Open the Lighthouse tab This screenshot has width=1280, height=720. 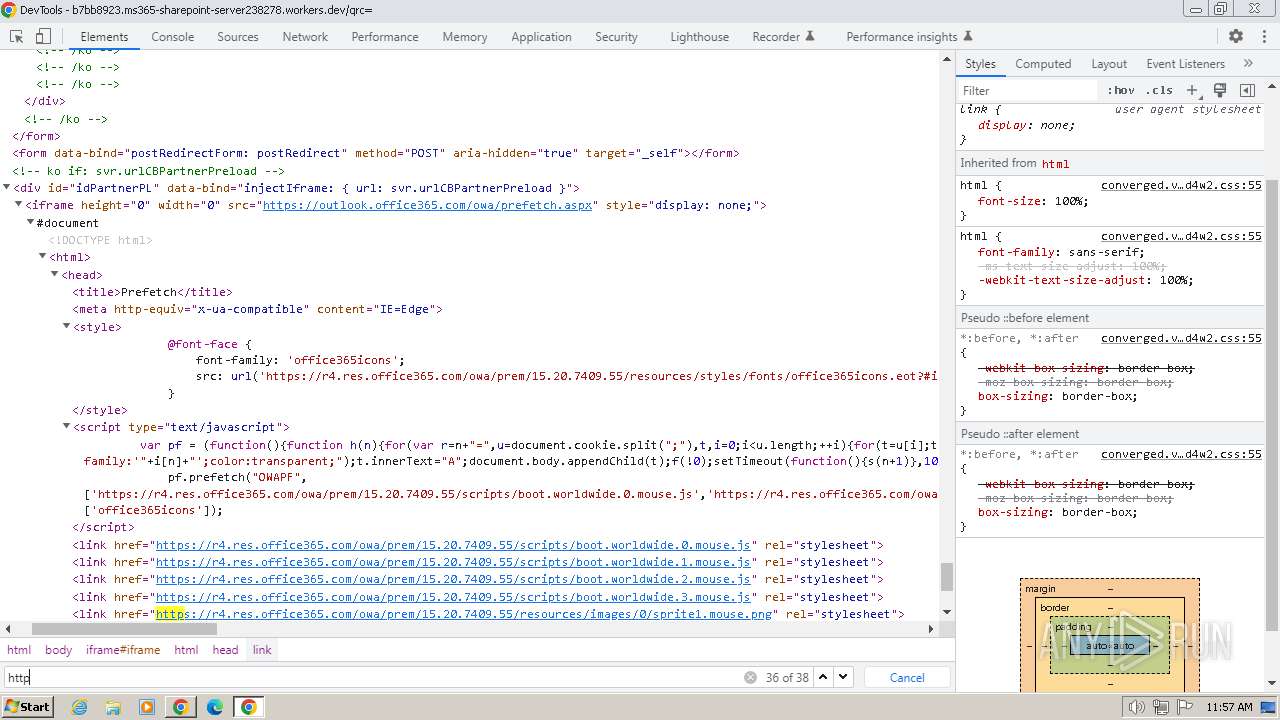point(699,36)
